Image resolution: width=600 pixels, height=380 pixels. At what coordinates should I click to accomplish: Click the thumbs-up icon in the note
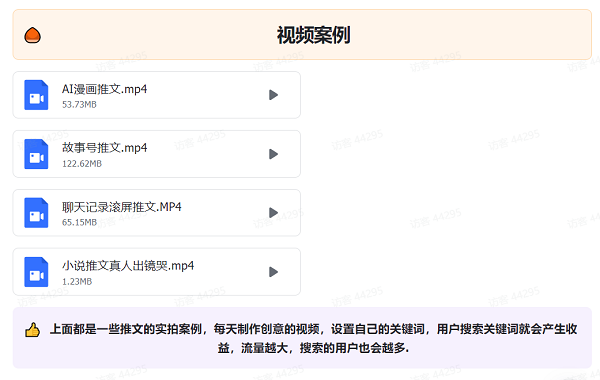tap(33, 329)
